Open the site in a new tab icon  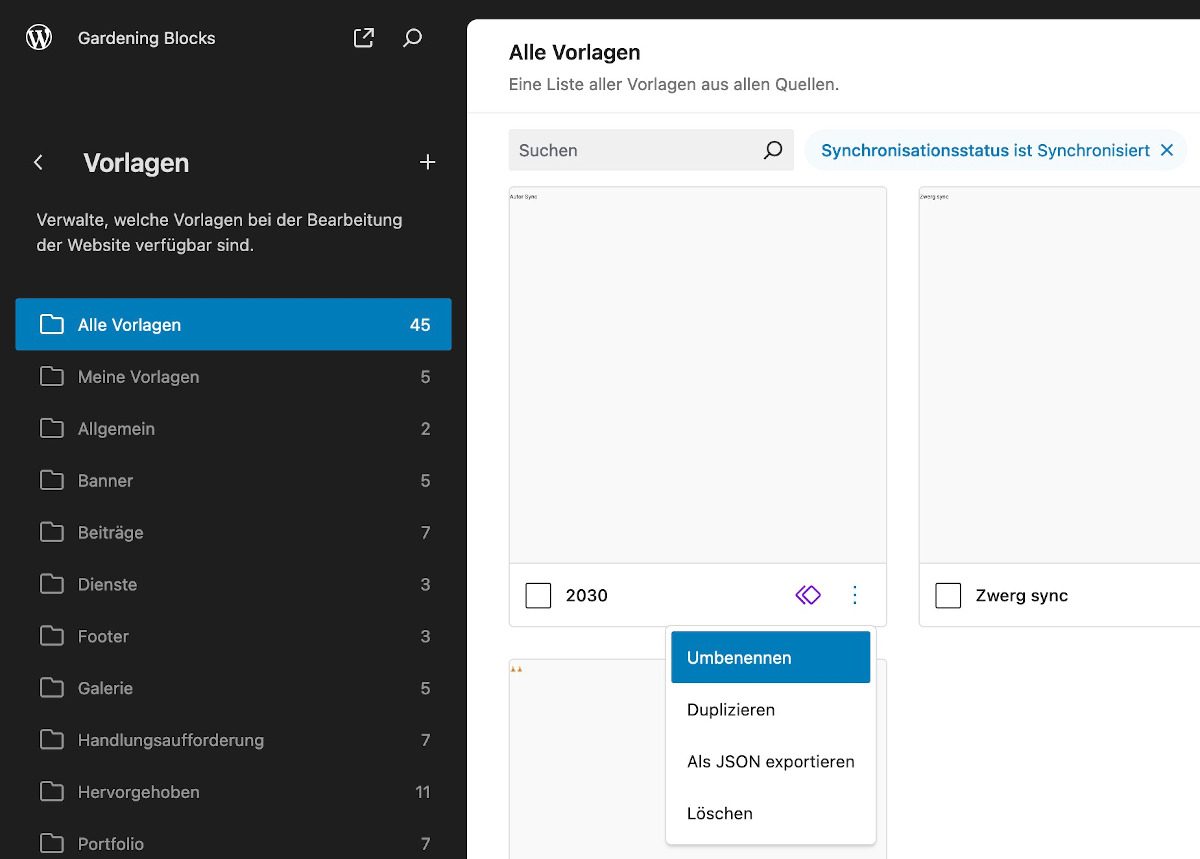[364, 38]
